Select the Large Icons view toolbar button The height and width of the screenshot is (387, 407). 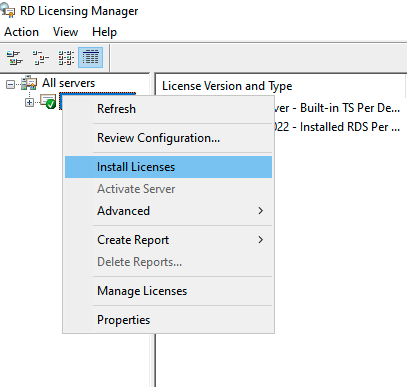[x=15, y=58]
